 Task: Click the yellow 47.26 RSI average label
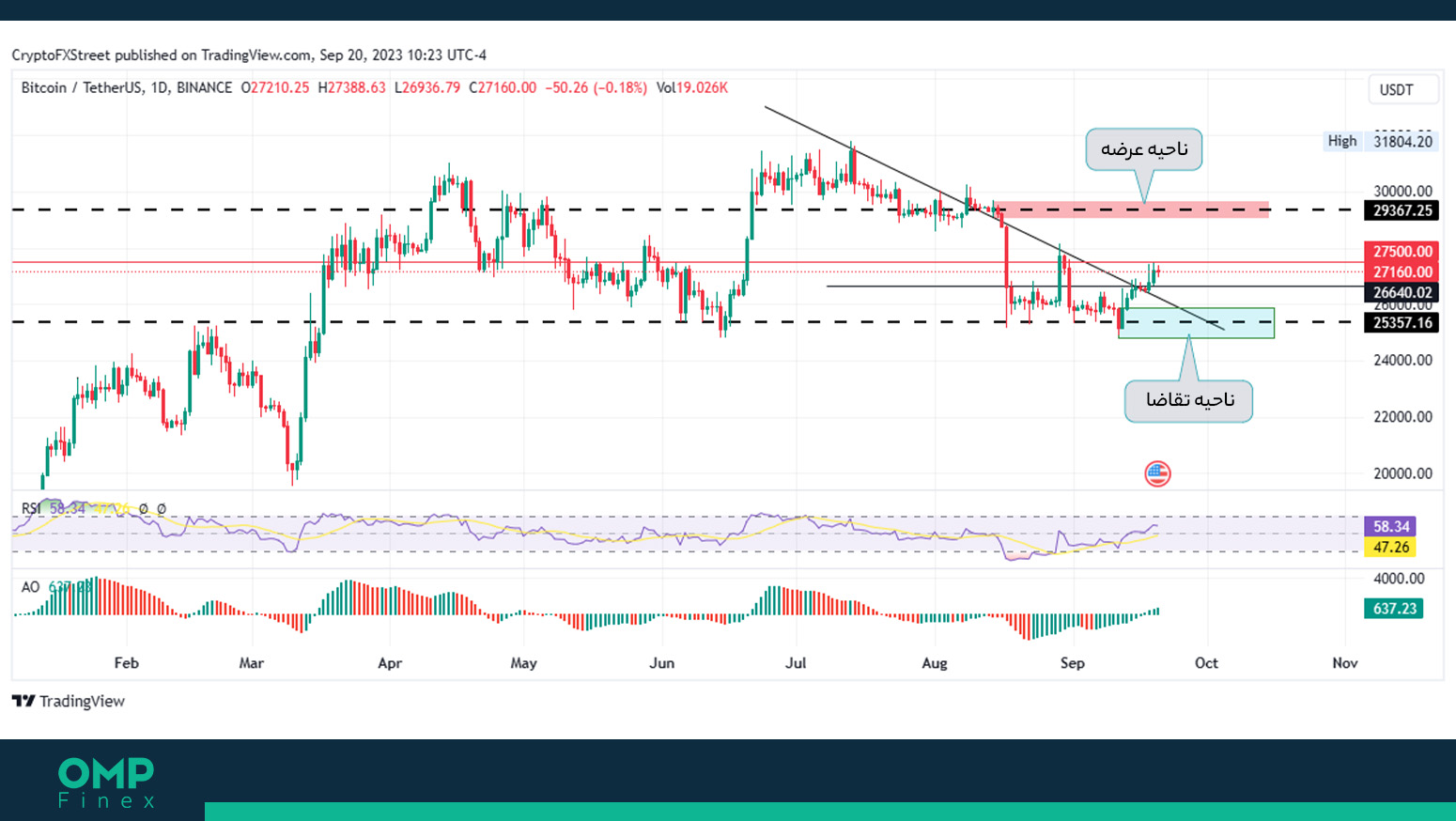coord(1390,547)
